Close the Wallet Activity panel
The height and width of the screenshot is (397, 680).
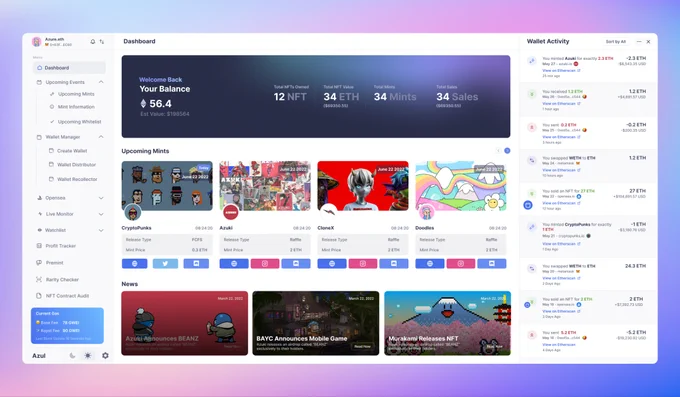(648, 42)
